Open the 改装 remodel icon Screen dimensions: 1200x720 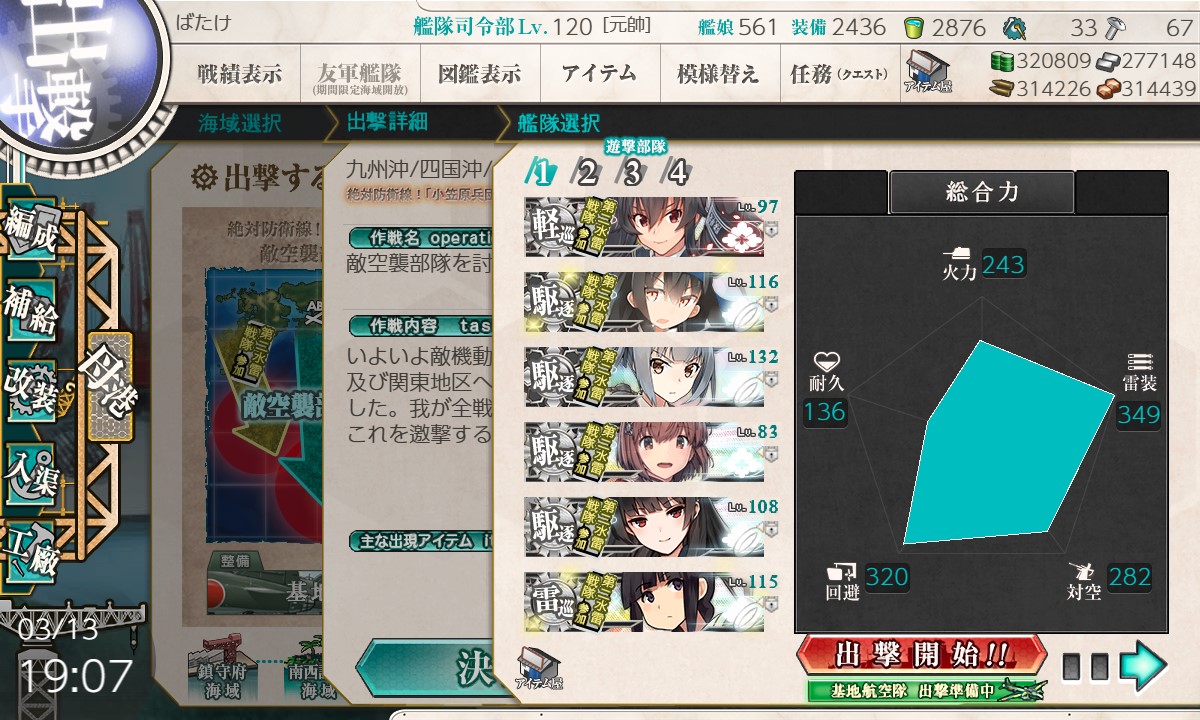[x=30, y=388]
